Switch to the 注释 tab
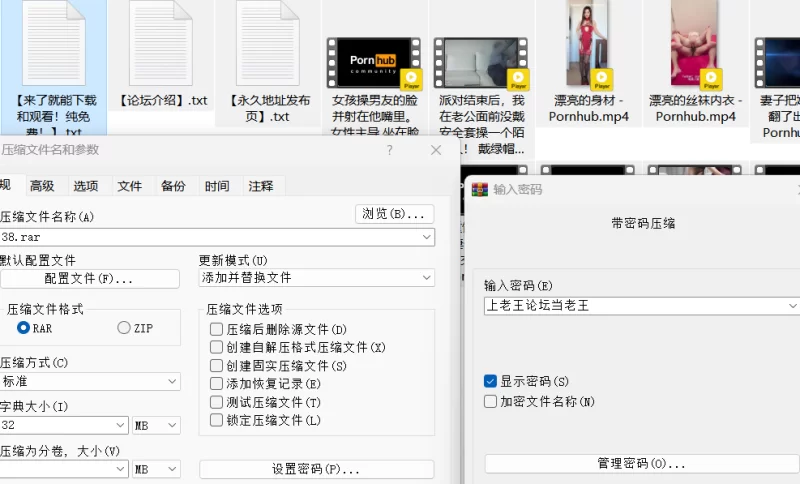Screen dimensions: 800x484 click(x=261, y=186)
